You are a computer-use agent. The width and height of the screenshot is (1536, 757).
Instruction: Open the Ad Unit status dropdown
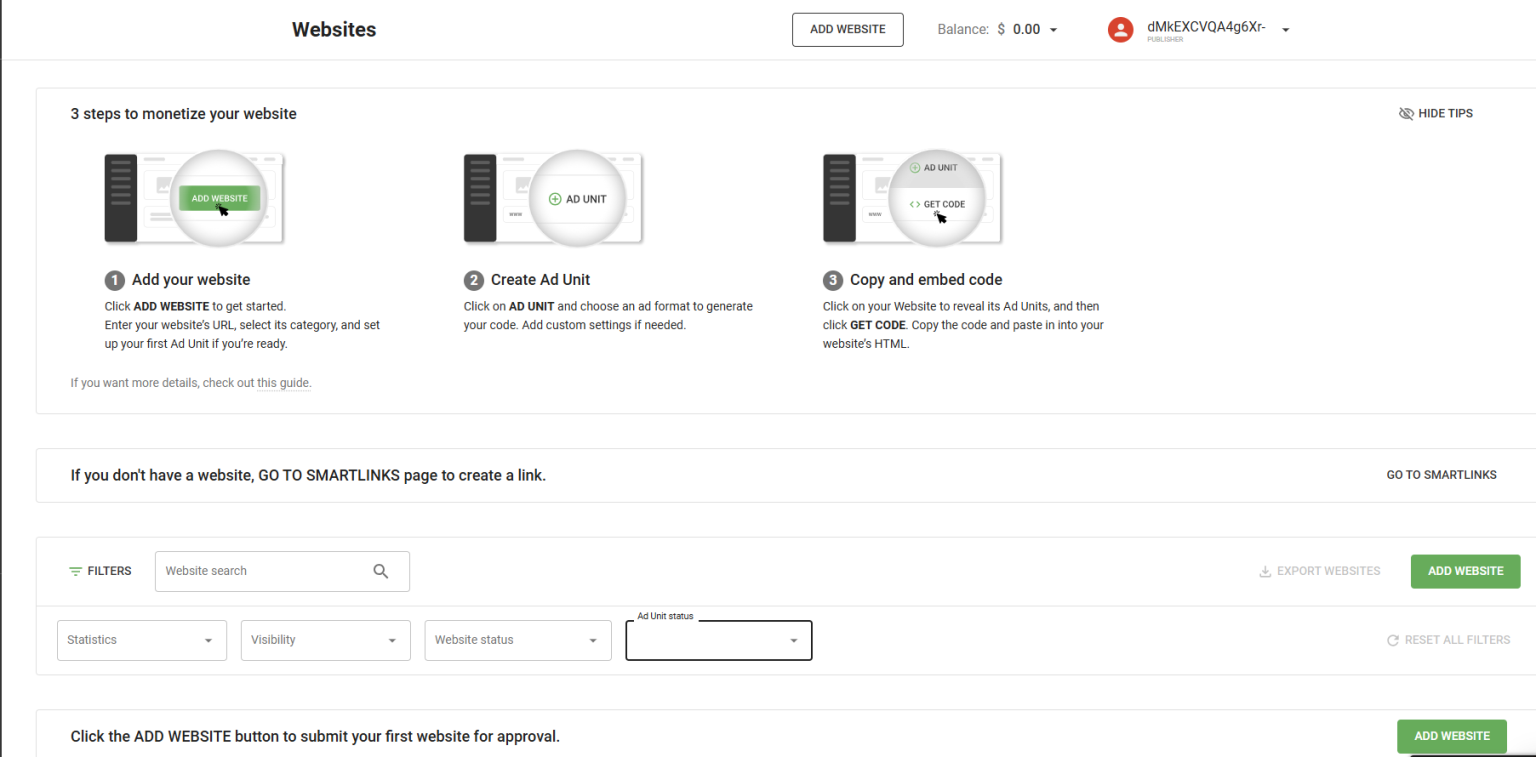(x=718, y=640)
